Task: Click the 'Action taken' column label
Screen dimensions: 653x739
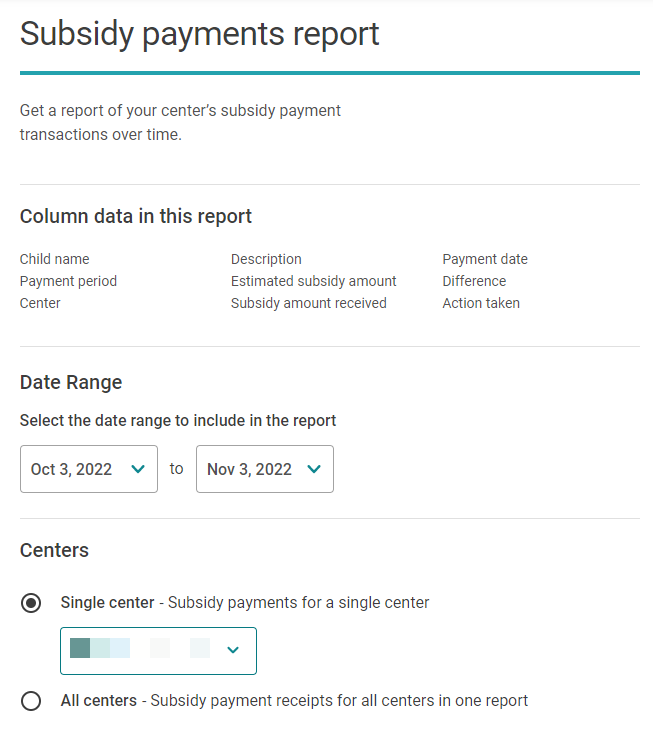Action: click(x=481, y=303)
